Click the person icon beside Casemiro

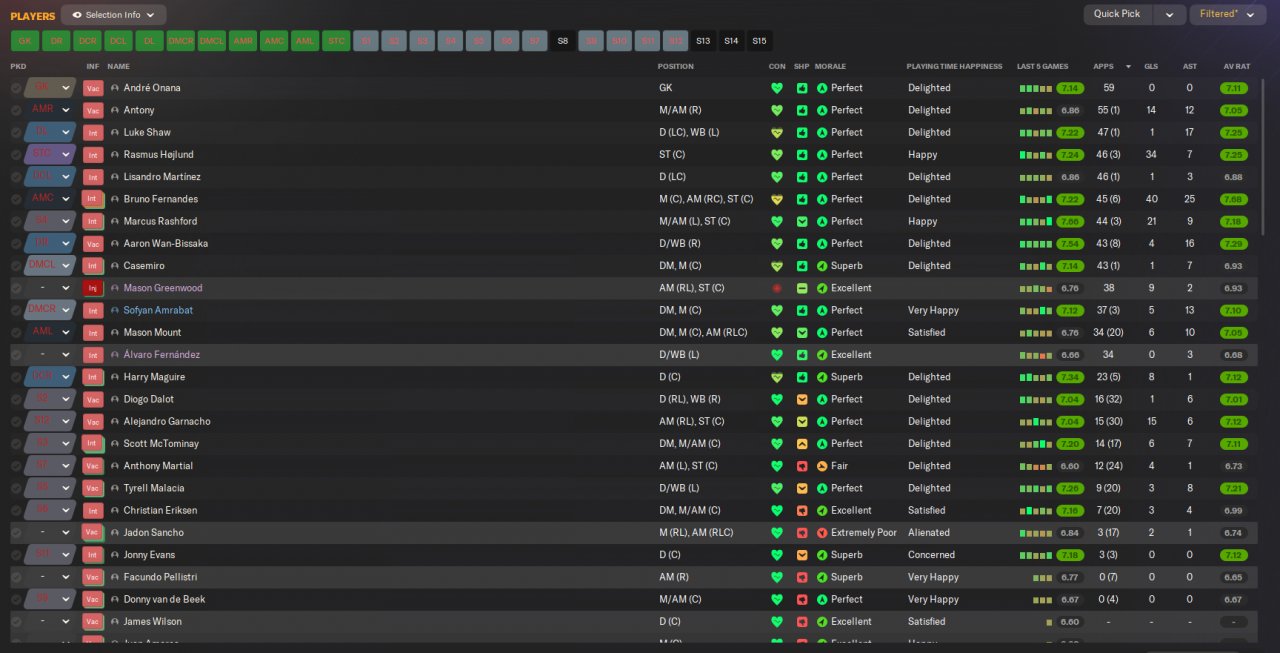(x=115, y=266)
